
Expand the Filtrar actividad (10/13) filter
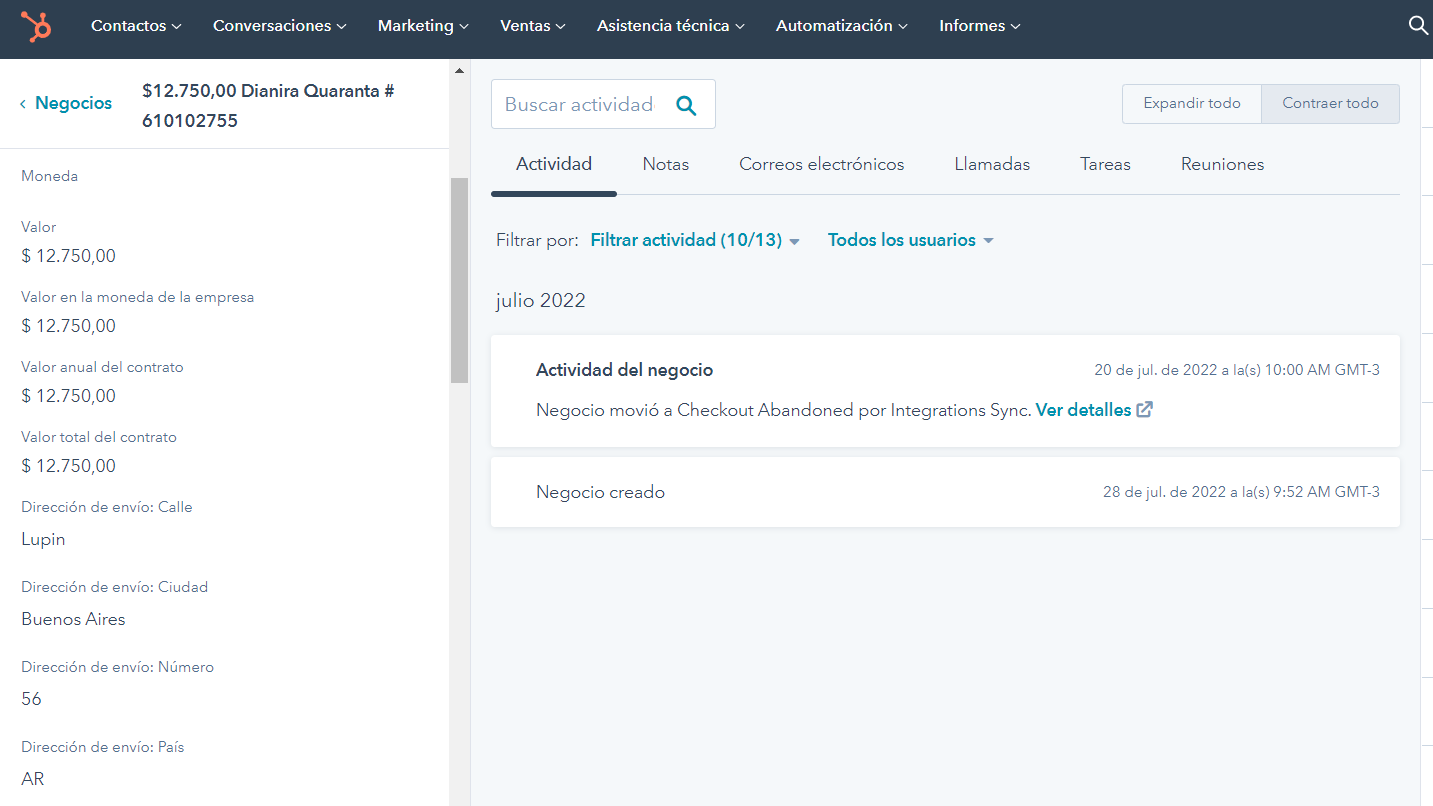(x=695, y=240)
